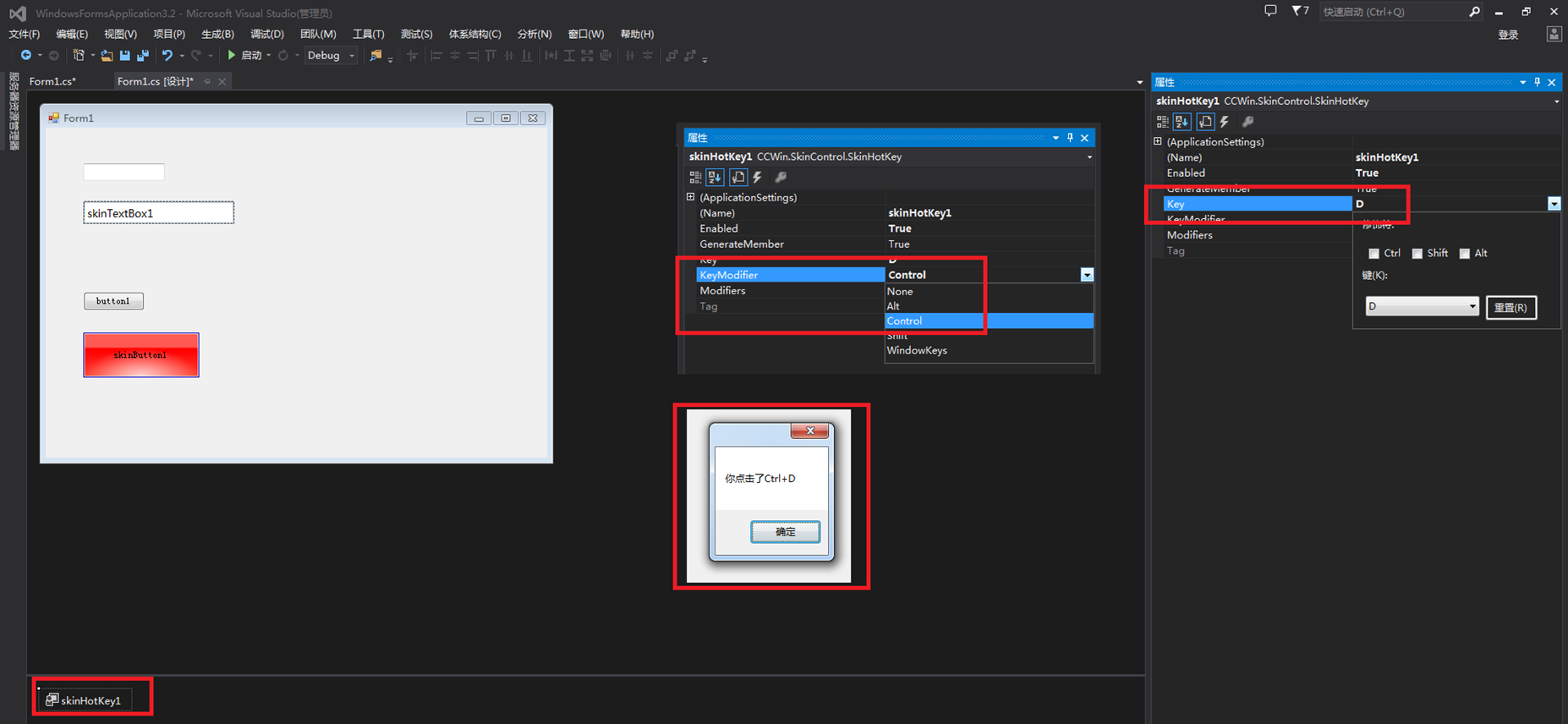Click the 重置(R) reset button
The width and height of the screenshot is (1568, 724).
1511,307
